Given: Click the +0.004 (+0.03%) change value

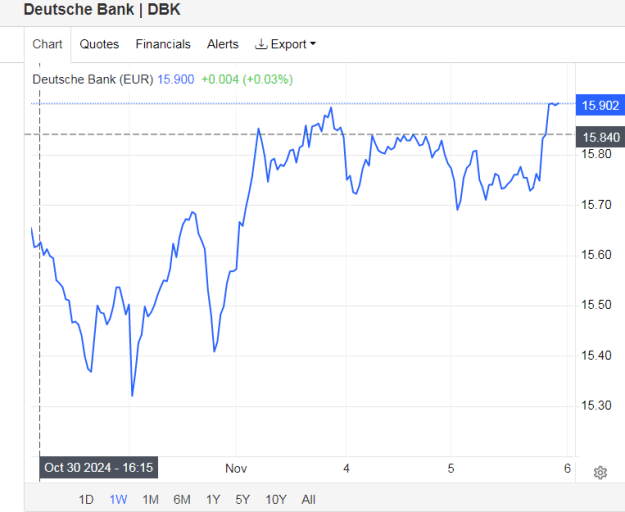Looking at the screenshot, I should click(x=247, y=79).
